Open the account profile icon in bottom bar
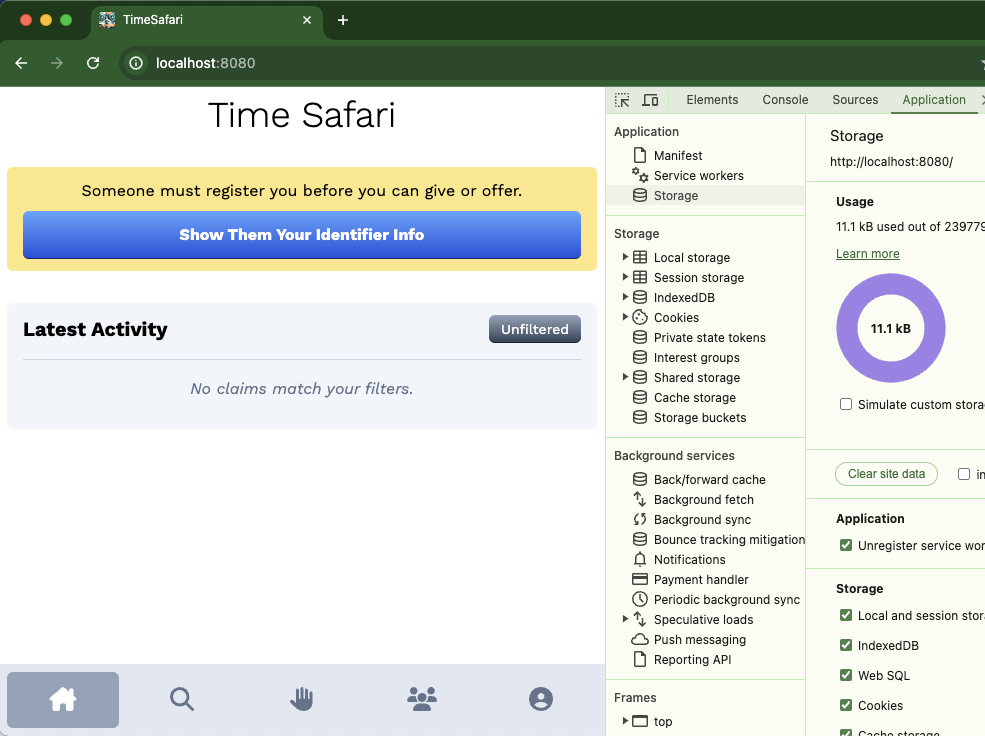Image resolution: width=985 pixels, height=736 pixels. [x=541, y=699]
